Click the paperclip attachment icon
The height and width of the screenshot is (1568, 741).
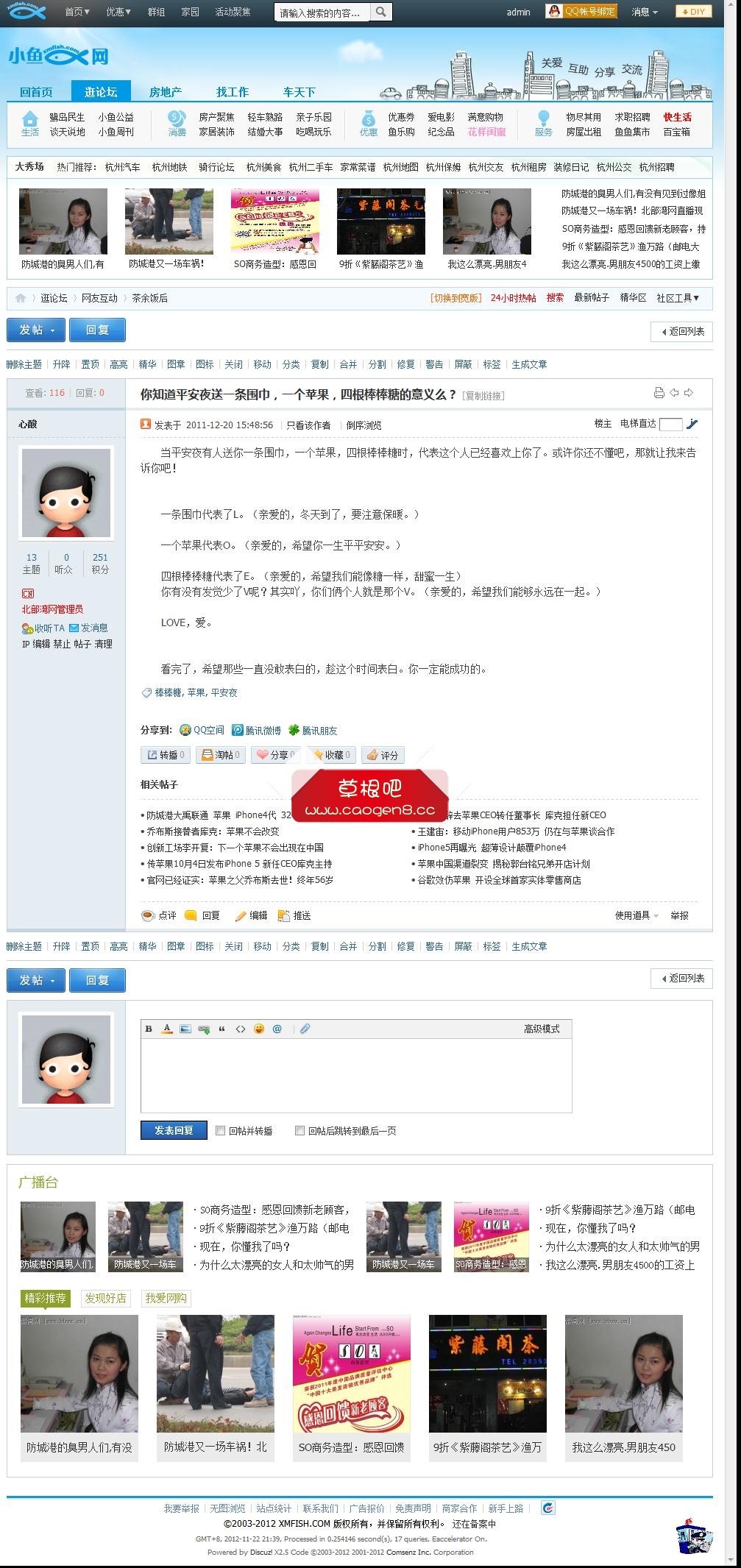(x=305, y=1029)
